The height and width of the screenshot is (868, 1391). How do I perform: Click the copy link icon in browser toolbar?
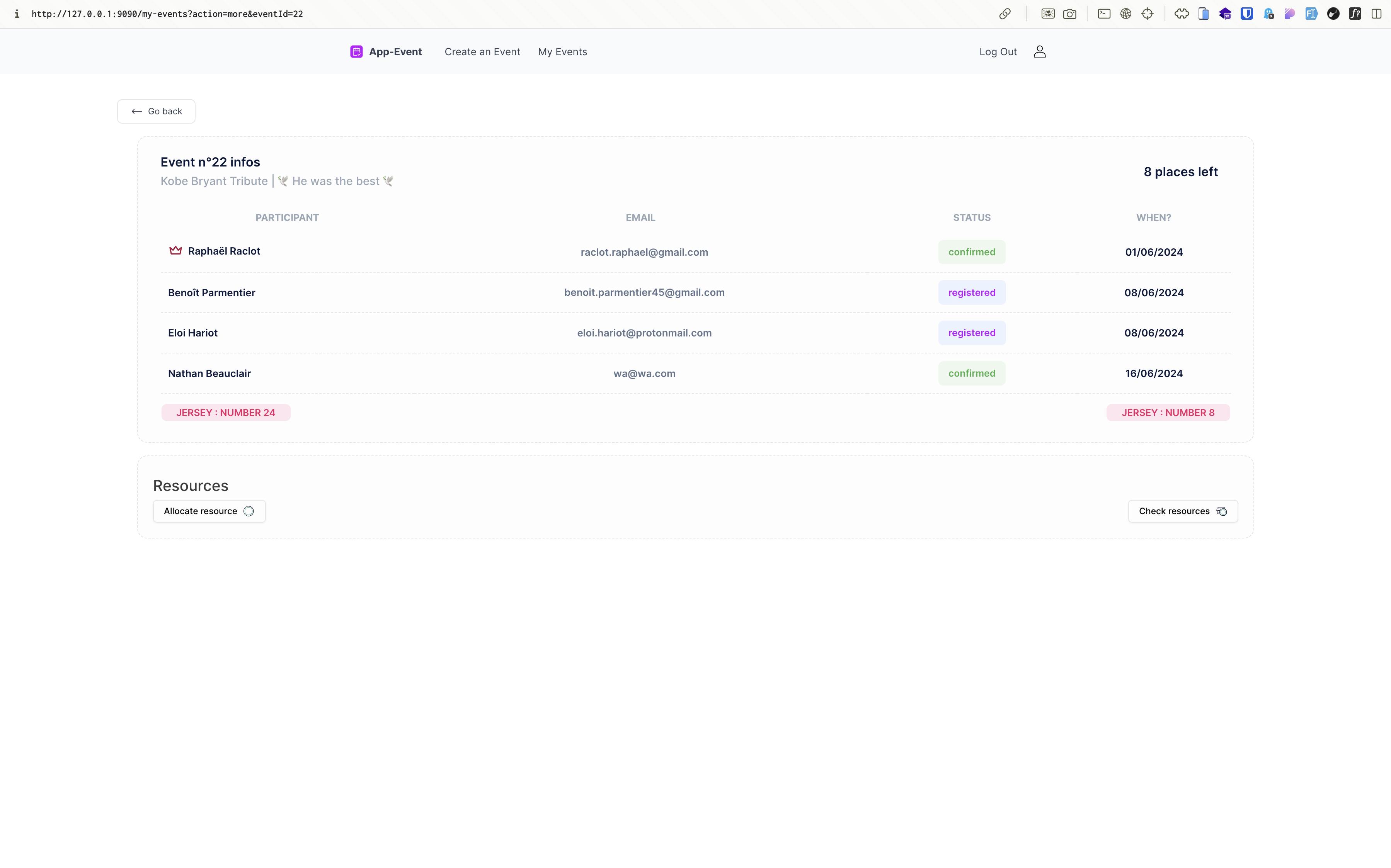click(1005, 14)
